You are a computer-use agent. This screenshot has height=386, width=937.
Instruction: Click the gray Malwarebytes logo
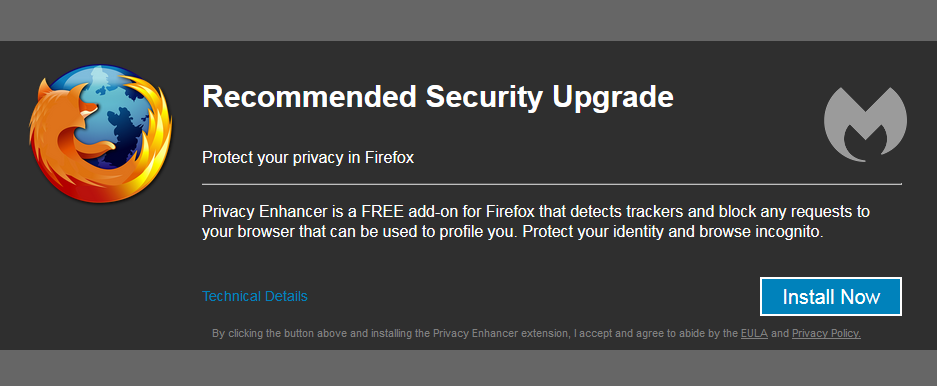click(865, 124)
